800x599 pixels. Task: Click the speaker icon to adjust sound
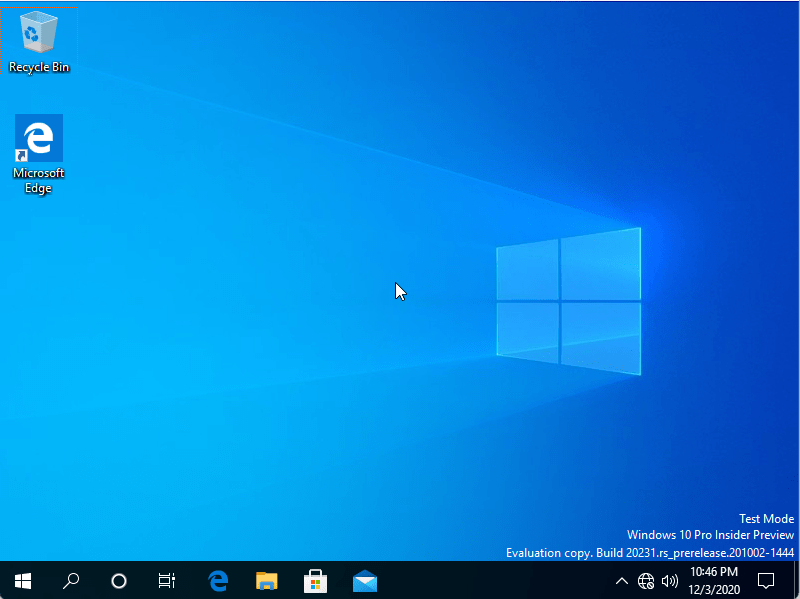click(670, 580)
